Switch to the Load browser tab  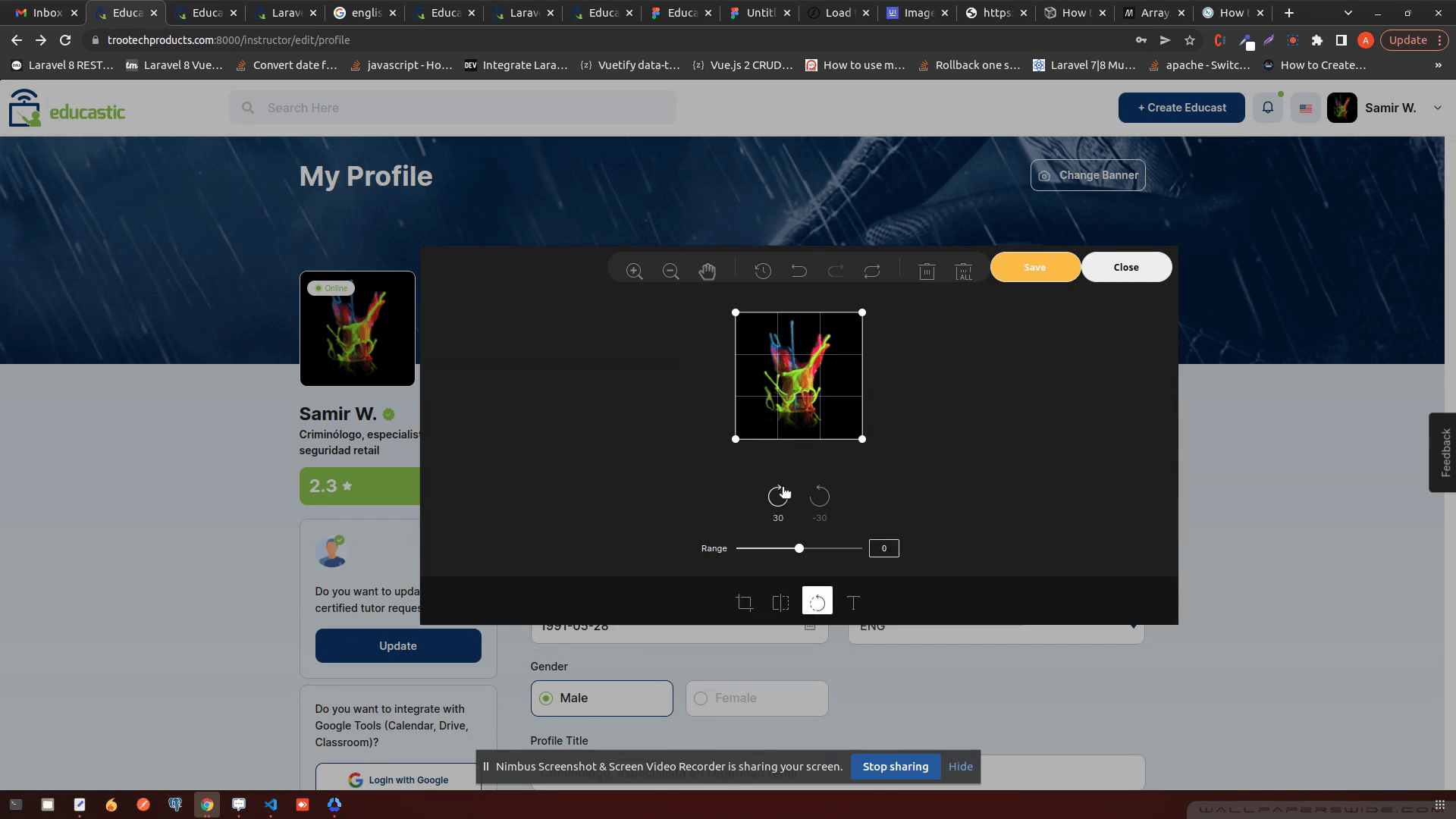(x=837, y=13)
